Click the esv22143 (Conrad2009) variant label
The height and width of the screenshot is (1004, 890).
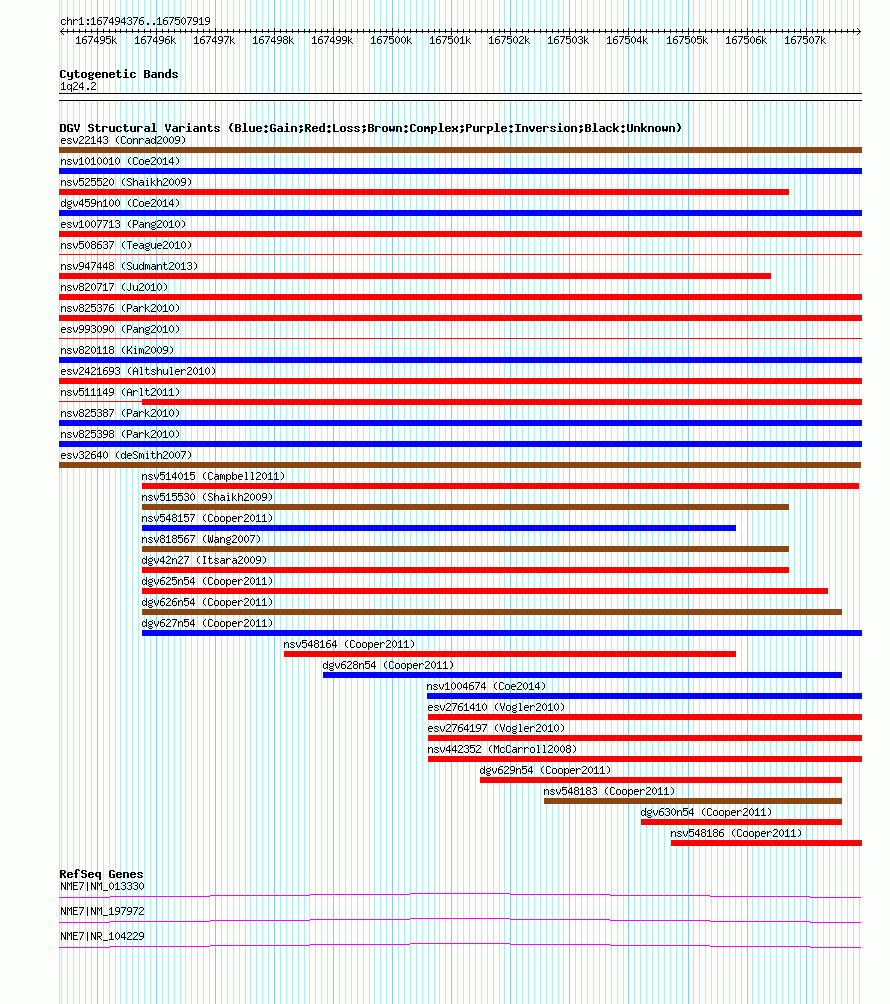pyautogui.click(x=123, y=140)
